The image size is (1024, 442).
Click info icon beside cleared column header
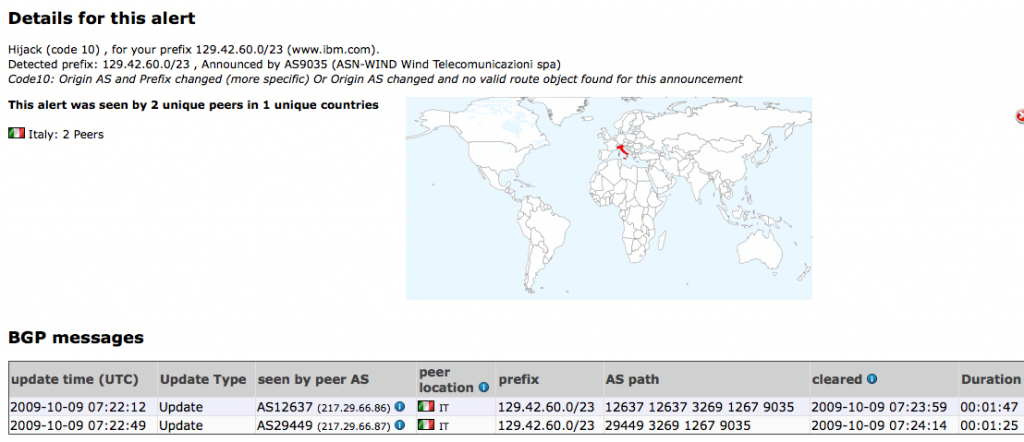872,380
